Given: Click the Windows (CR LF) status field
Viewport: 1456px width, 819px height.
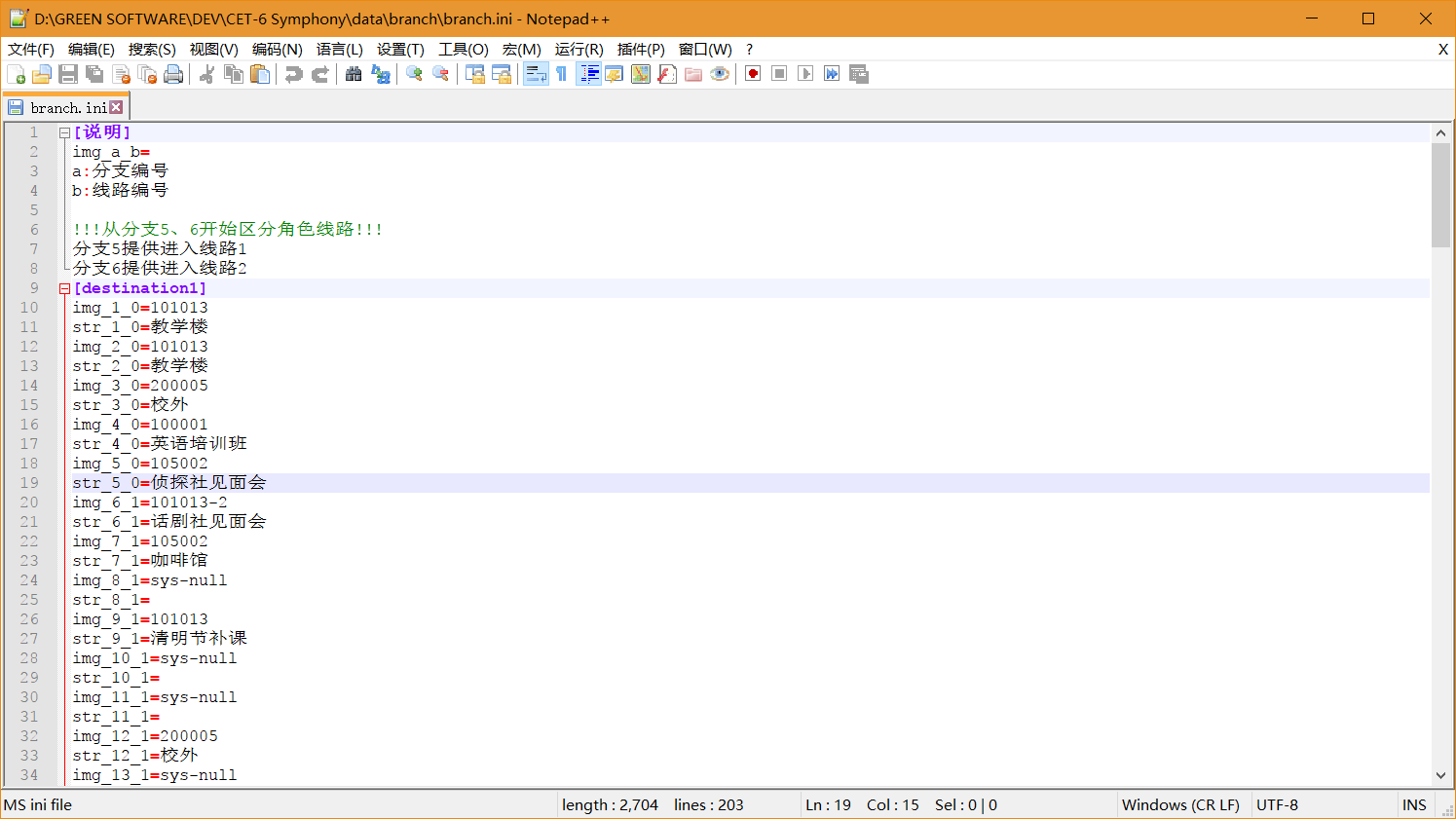Looking at the screenshot, I should pyautogui.click(x=1180, y=804).
